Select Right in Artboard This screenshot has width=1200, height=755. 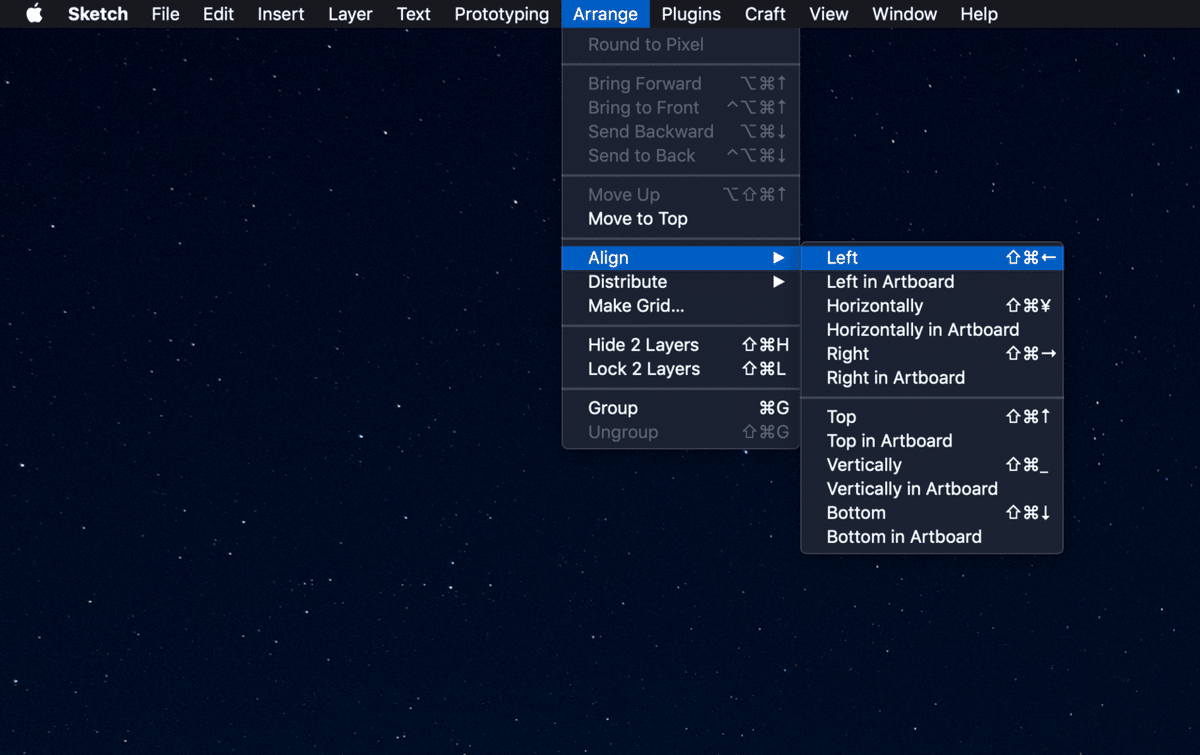(932, 378)
